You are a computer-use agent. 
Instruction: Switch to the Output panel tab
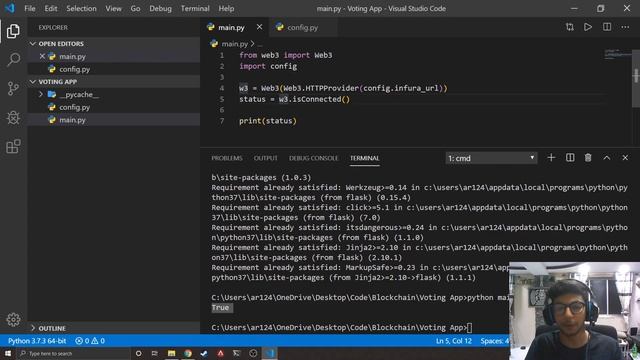265,158
